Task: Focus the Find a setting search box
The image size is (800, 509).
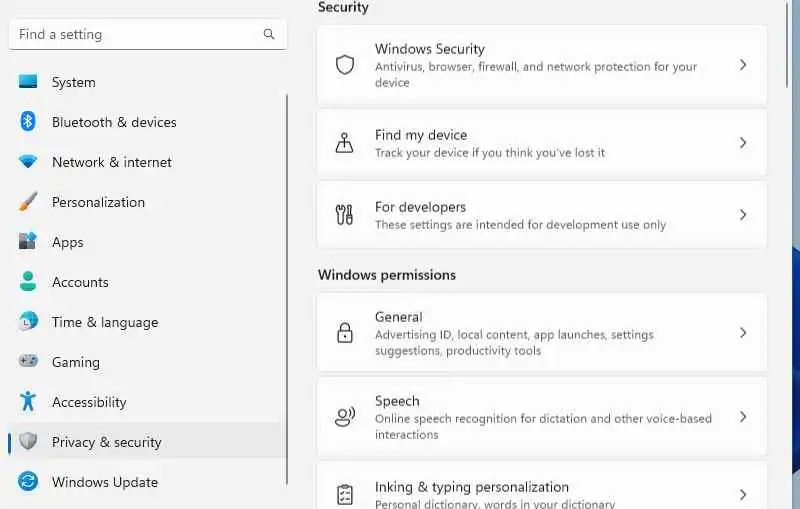Action: pos(135,34)
